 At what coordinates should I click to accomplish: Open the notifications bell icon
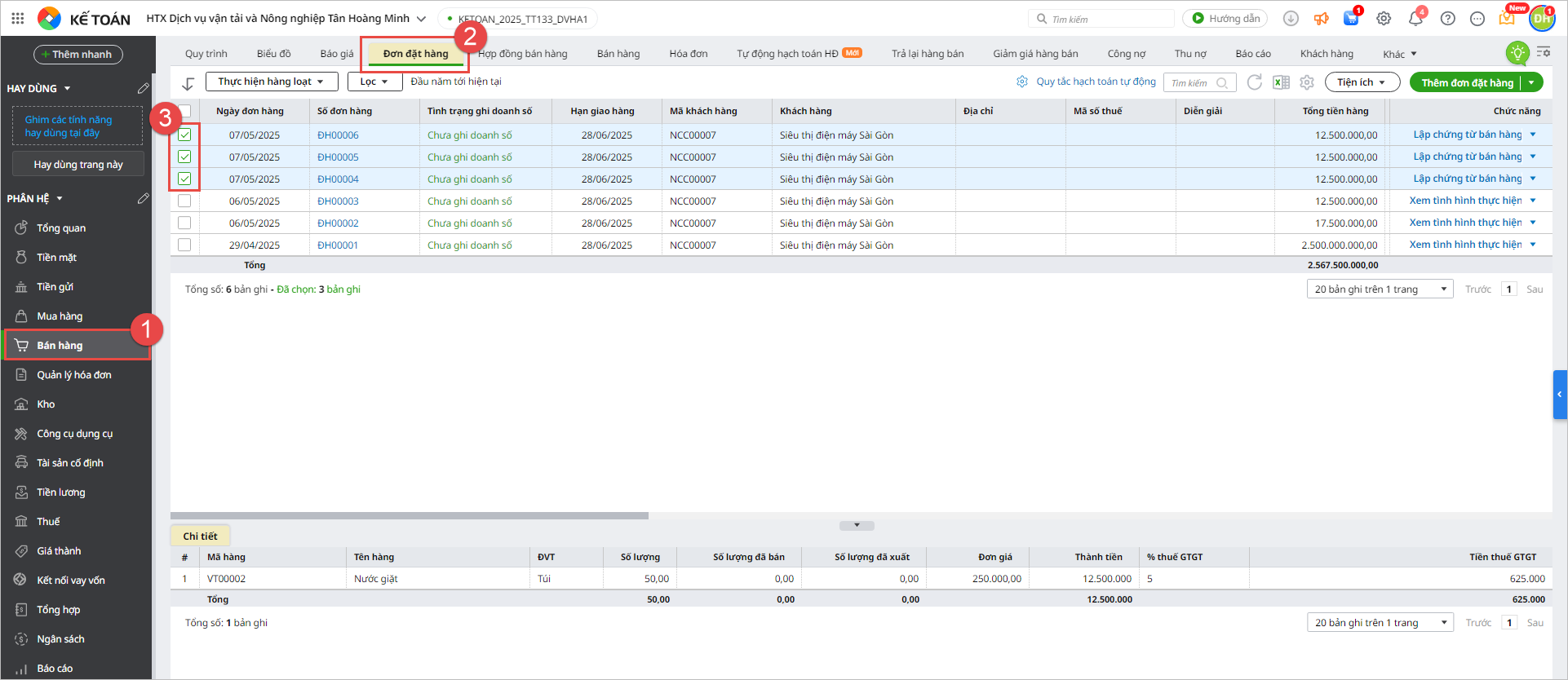point(1415,19)
